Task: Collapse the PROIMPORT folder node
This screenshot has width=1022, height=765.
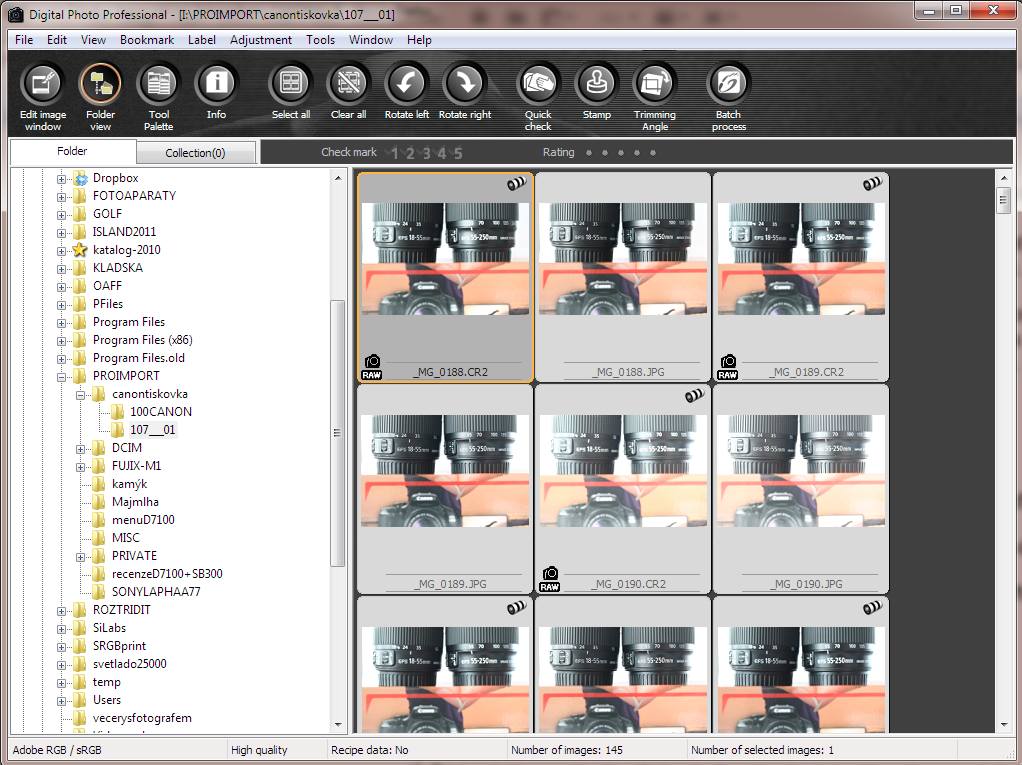Action: (x=61, y=377)
